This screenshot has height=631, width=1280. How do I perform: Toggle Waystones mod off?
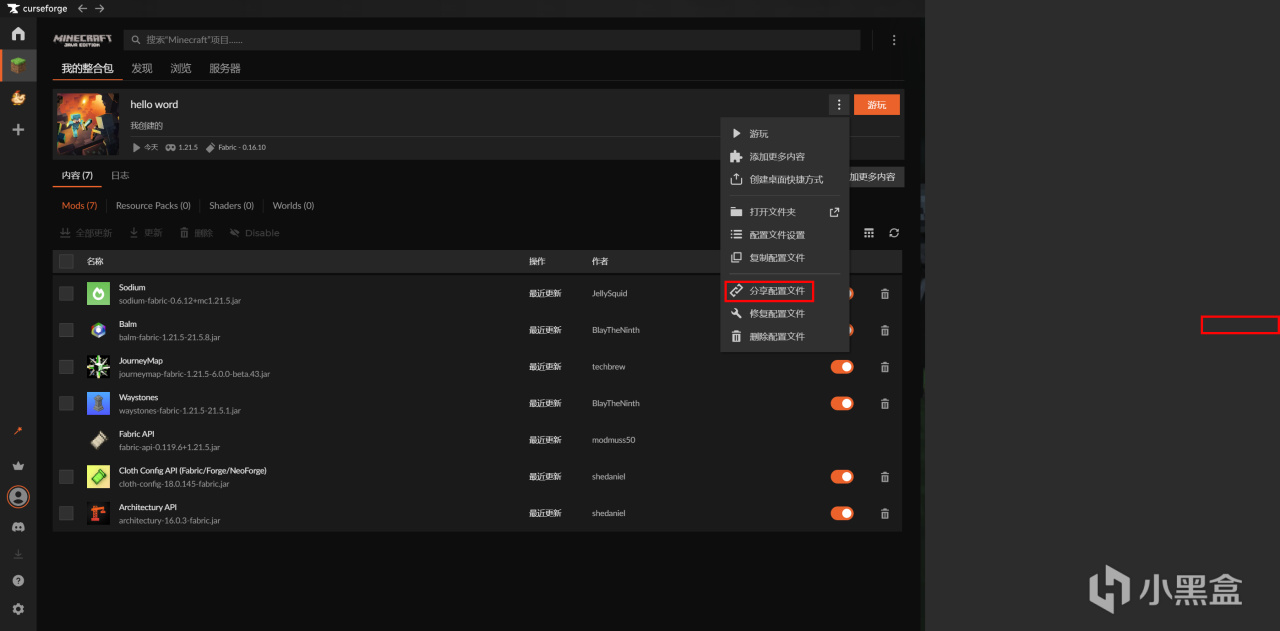point(842,404)
